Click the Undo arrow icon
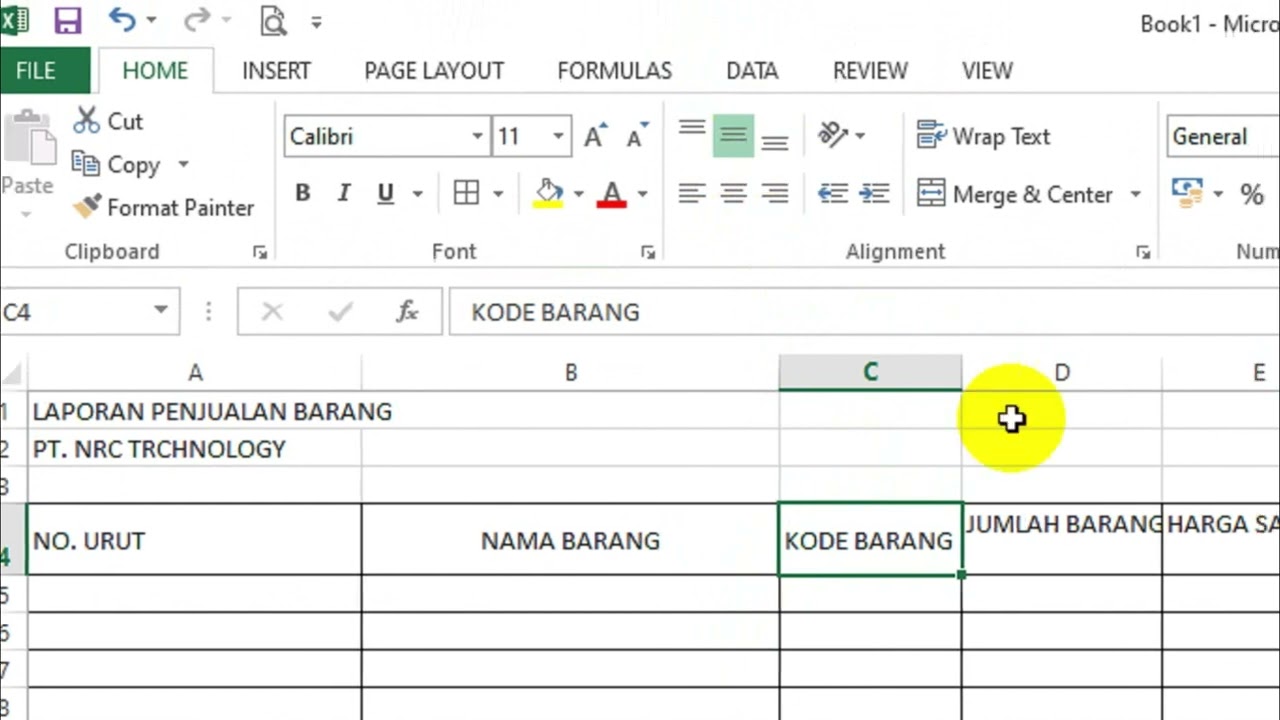1280x720 pixels. 122,19
